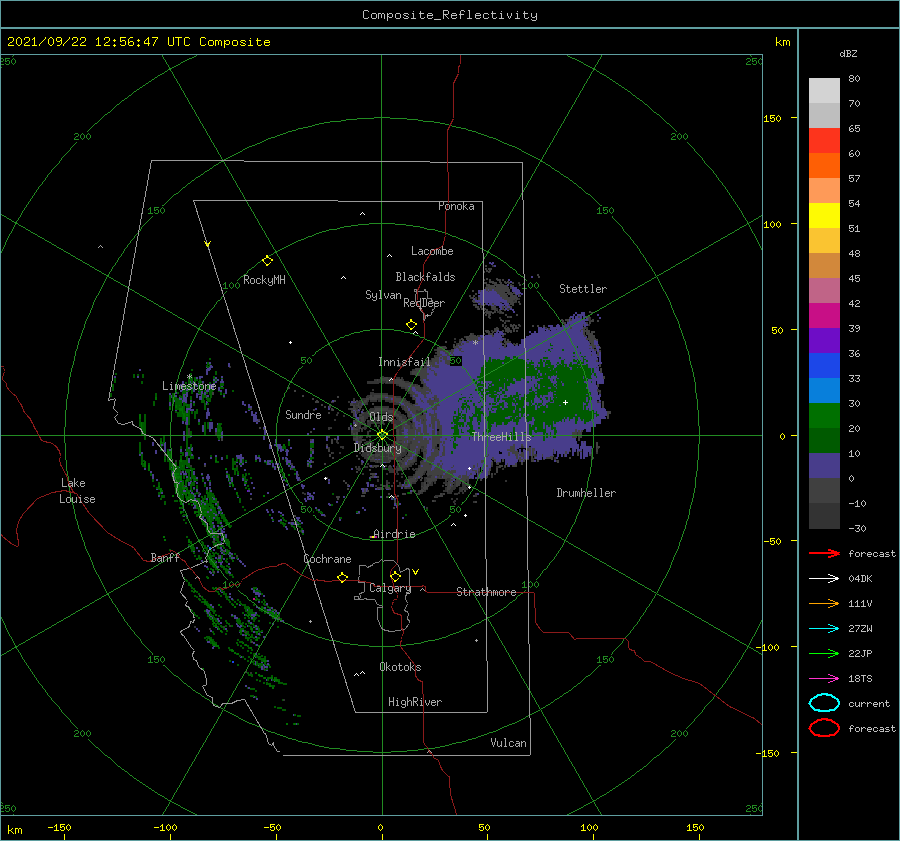The width and height of the screenshot is (900, 841).
Task: Click the HighRiver label
Action: click(415, 702)
